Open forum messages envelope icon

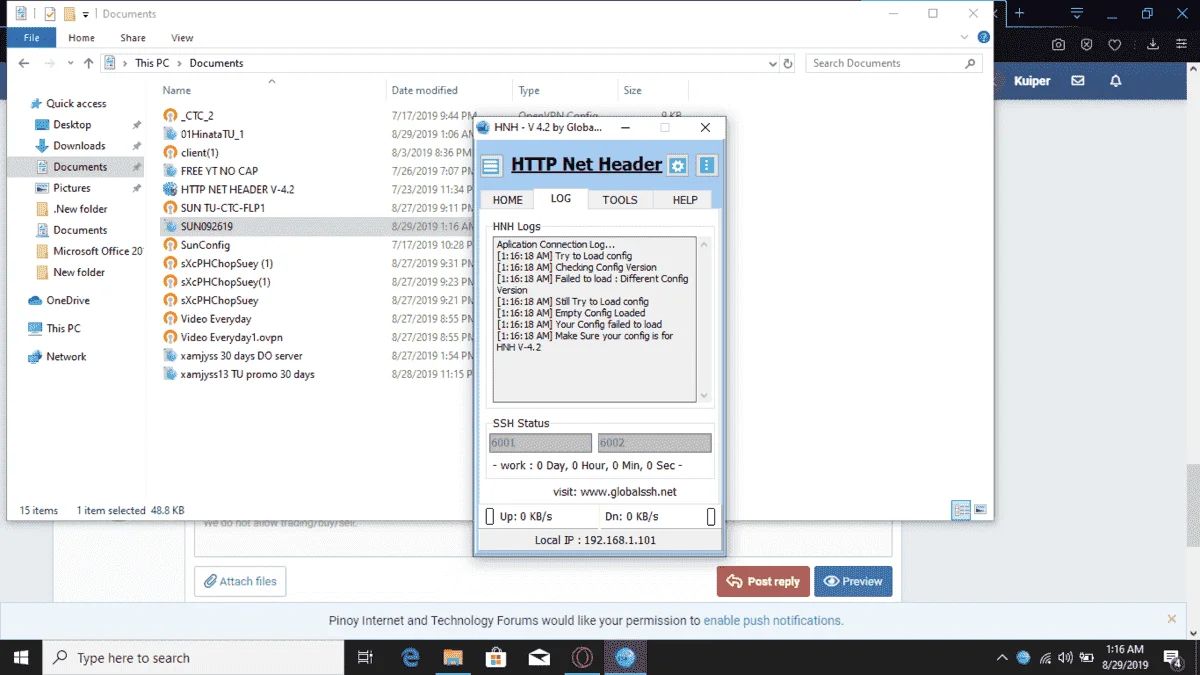(x=1078, y=80)
